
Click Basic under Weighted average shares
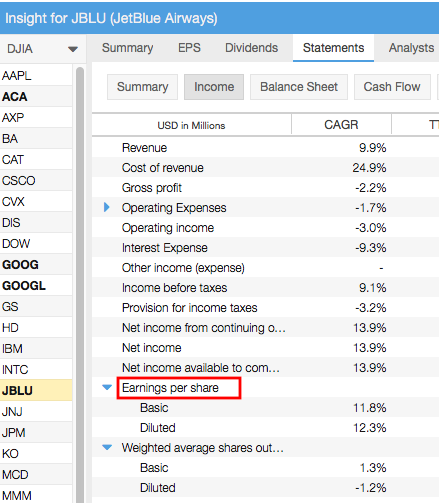click(x=154, y=468)
